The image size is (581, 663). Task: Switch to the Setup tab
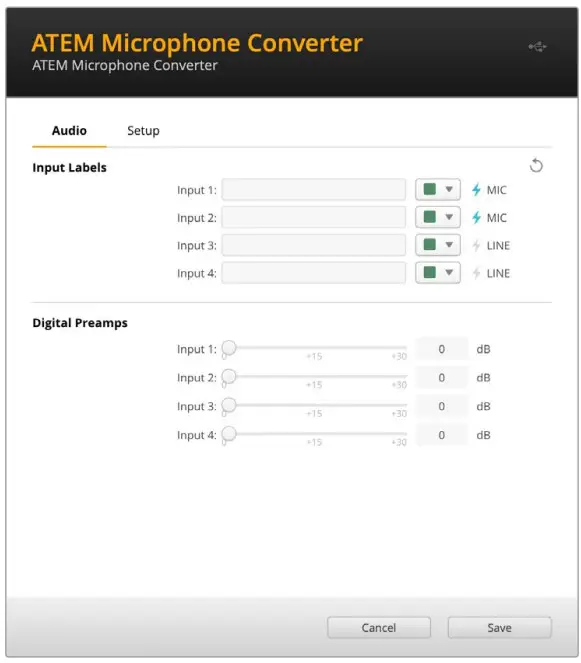tap(143, 131)
